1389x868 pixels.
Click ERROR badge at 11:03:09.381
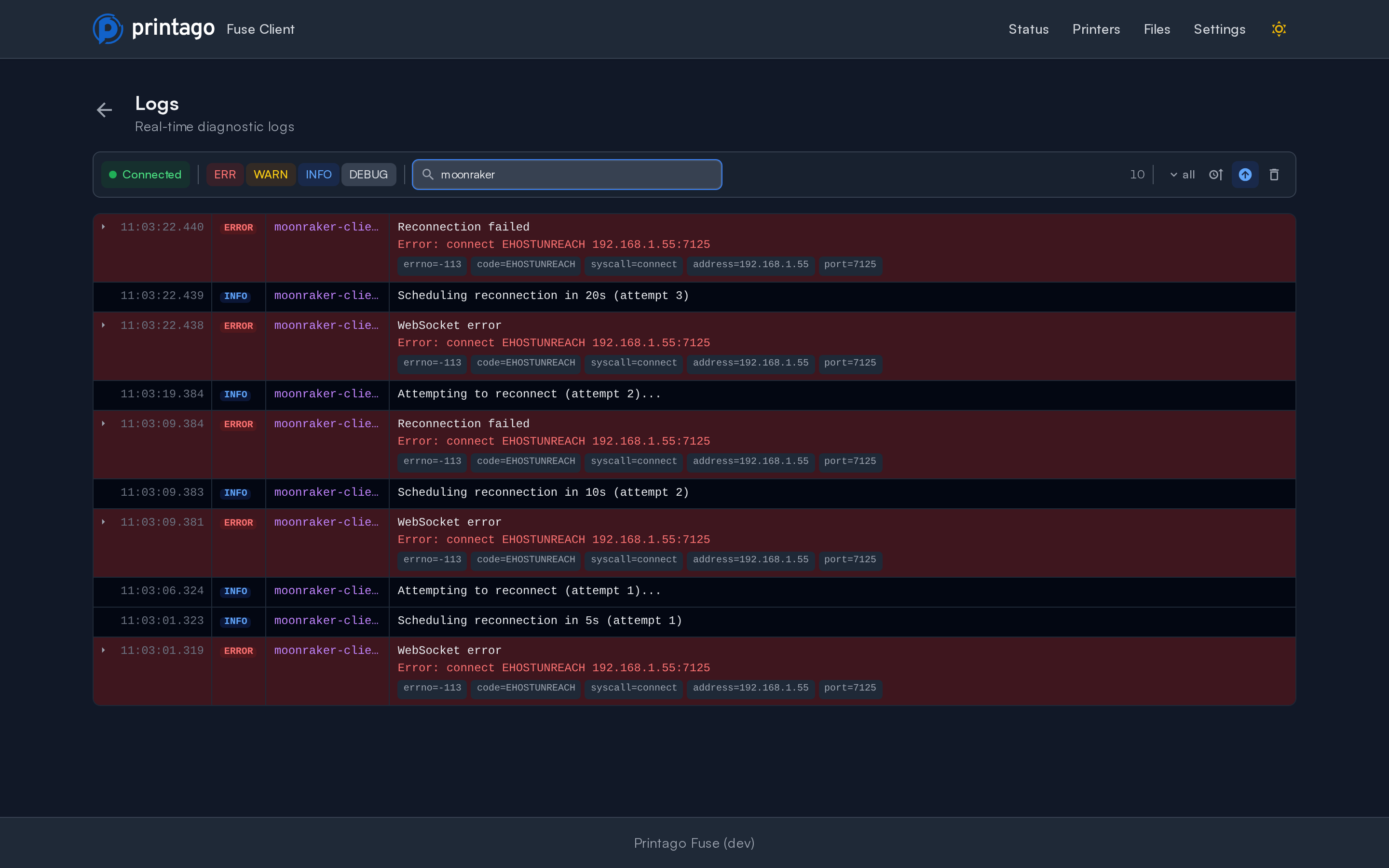coord(238,523)
